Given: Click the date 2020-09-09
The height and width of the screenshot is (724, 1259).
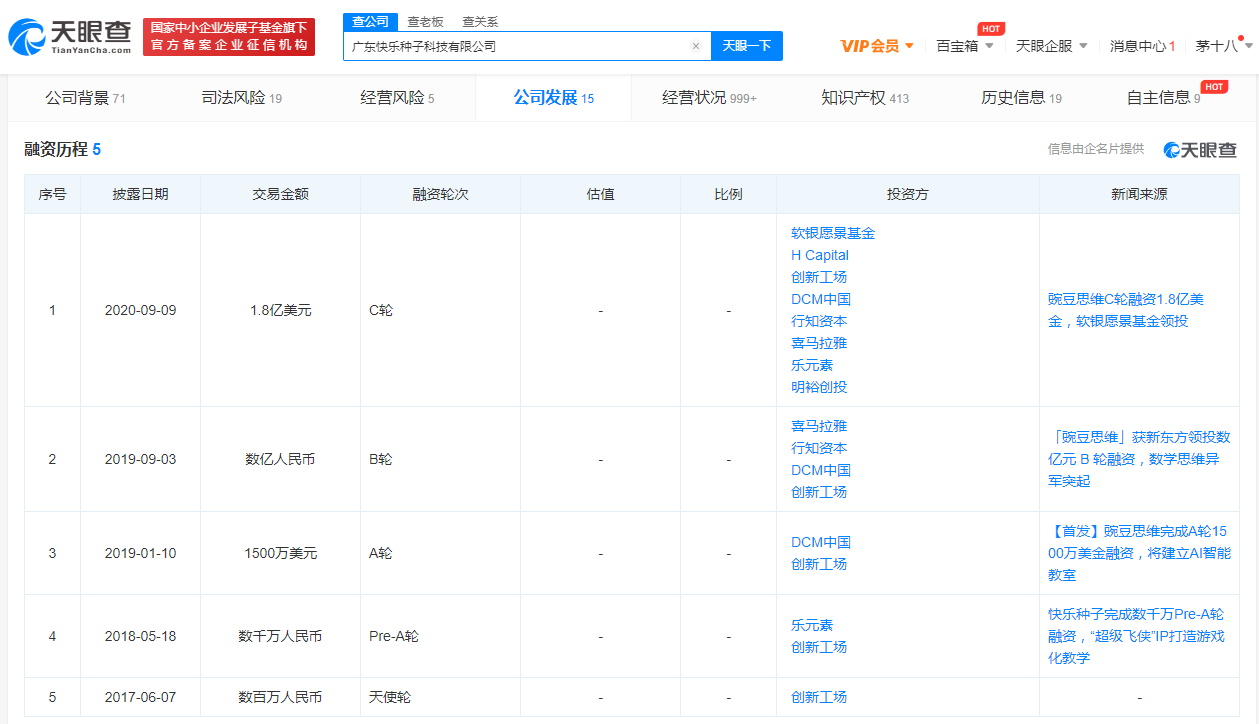Looking at the screenshot, I should tap(140, 310).
